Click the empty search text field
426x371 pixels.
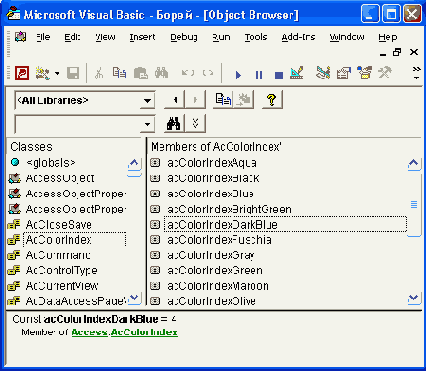[x=77, y=125]
